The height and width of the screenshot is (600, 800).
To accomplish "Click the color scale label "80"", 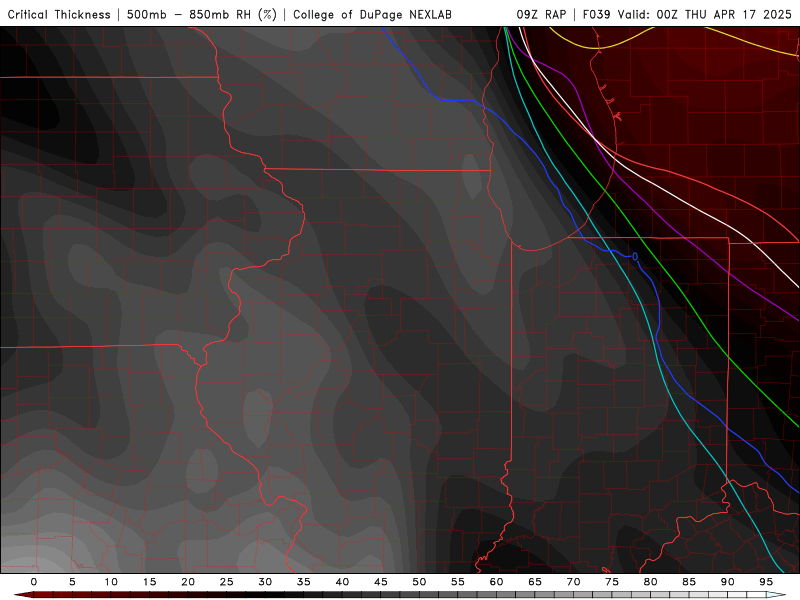I will click(x=651, y=582).
